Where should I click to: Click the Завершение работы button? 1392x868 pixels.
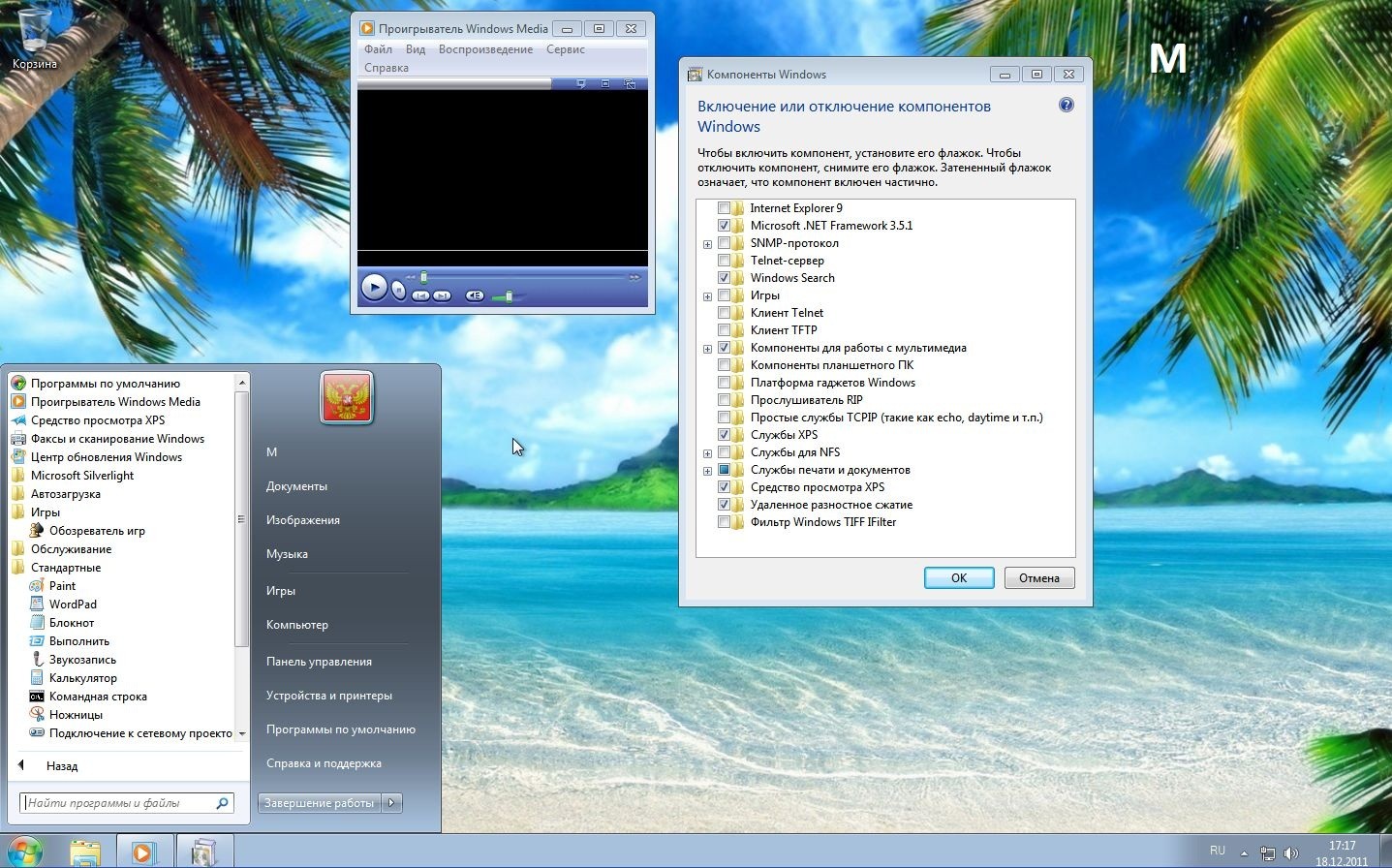pos(320,803)
